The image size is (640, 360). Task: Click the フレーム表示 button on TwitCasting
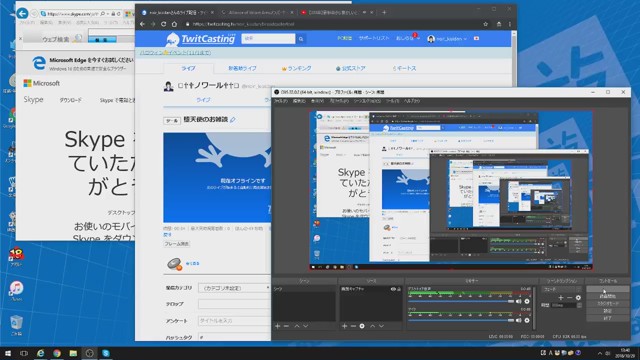(x=177, y=244)
